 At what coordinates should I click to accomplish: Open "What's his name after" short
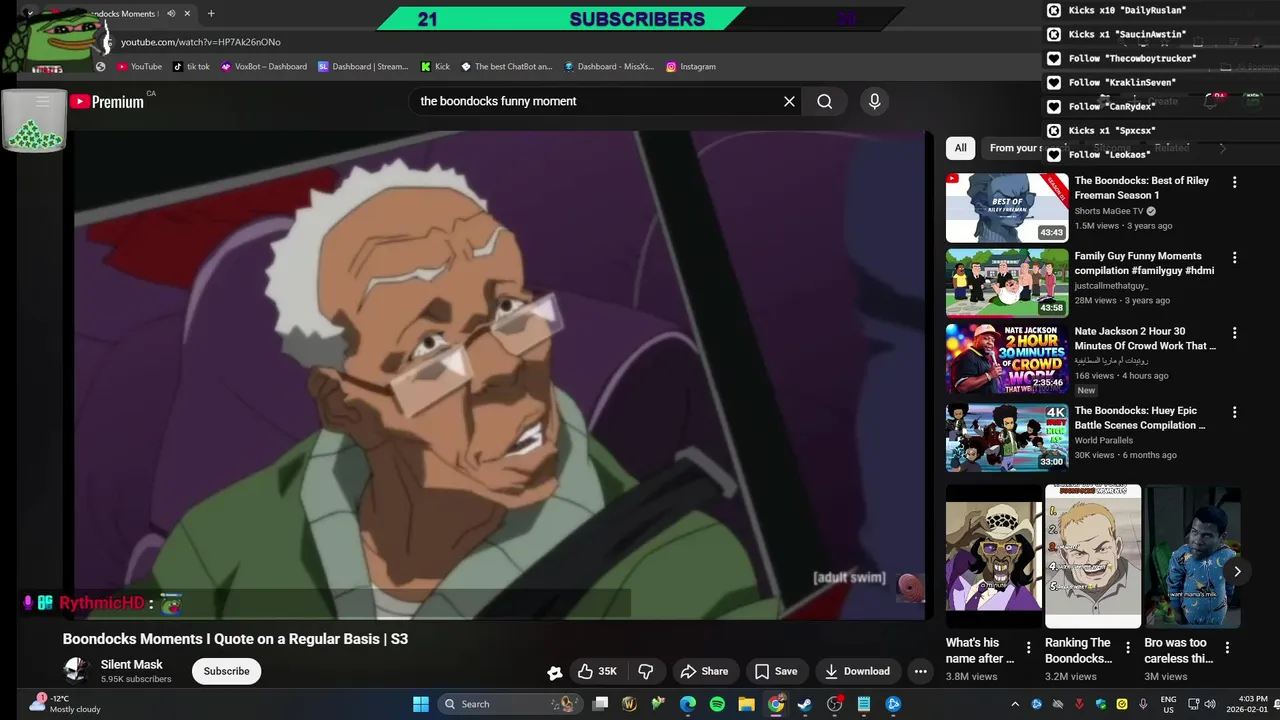coord(994,556)
